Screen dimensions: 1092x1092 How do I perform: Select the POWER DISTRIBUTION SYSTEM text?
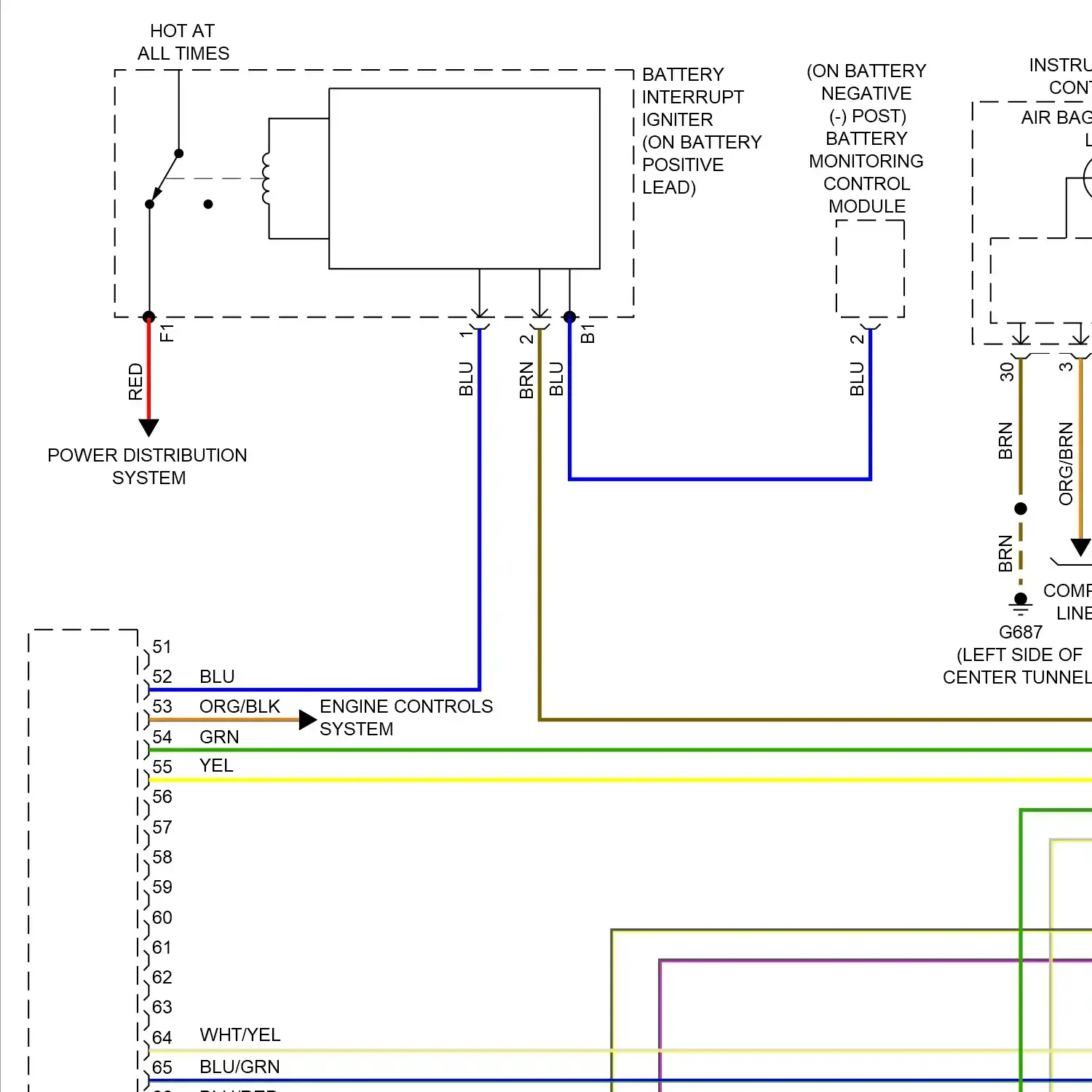point(148,467)
